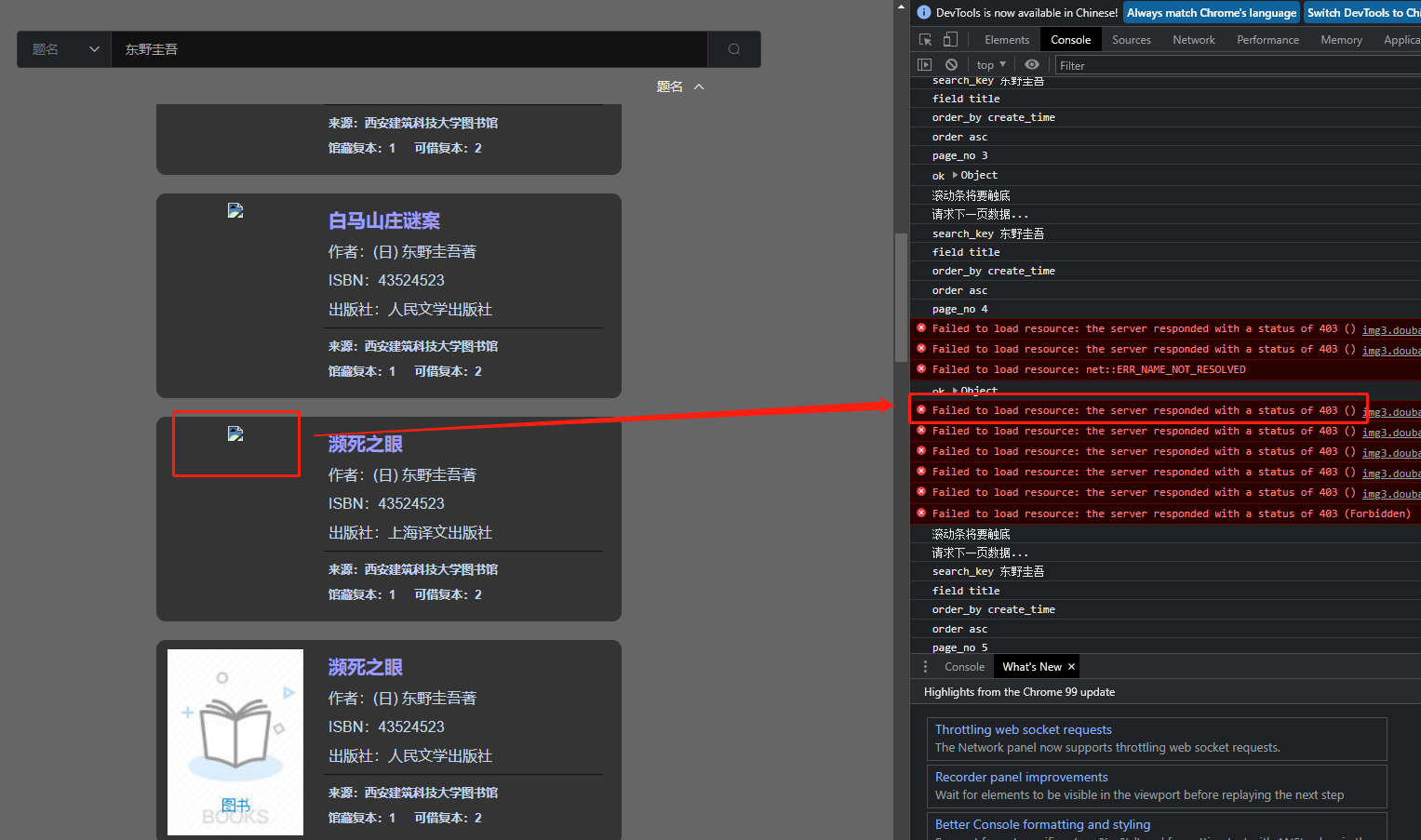Select the inspect element tool
The height and width of the screenshot is (840, 1421).
(x=924, y=39)
